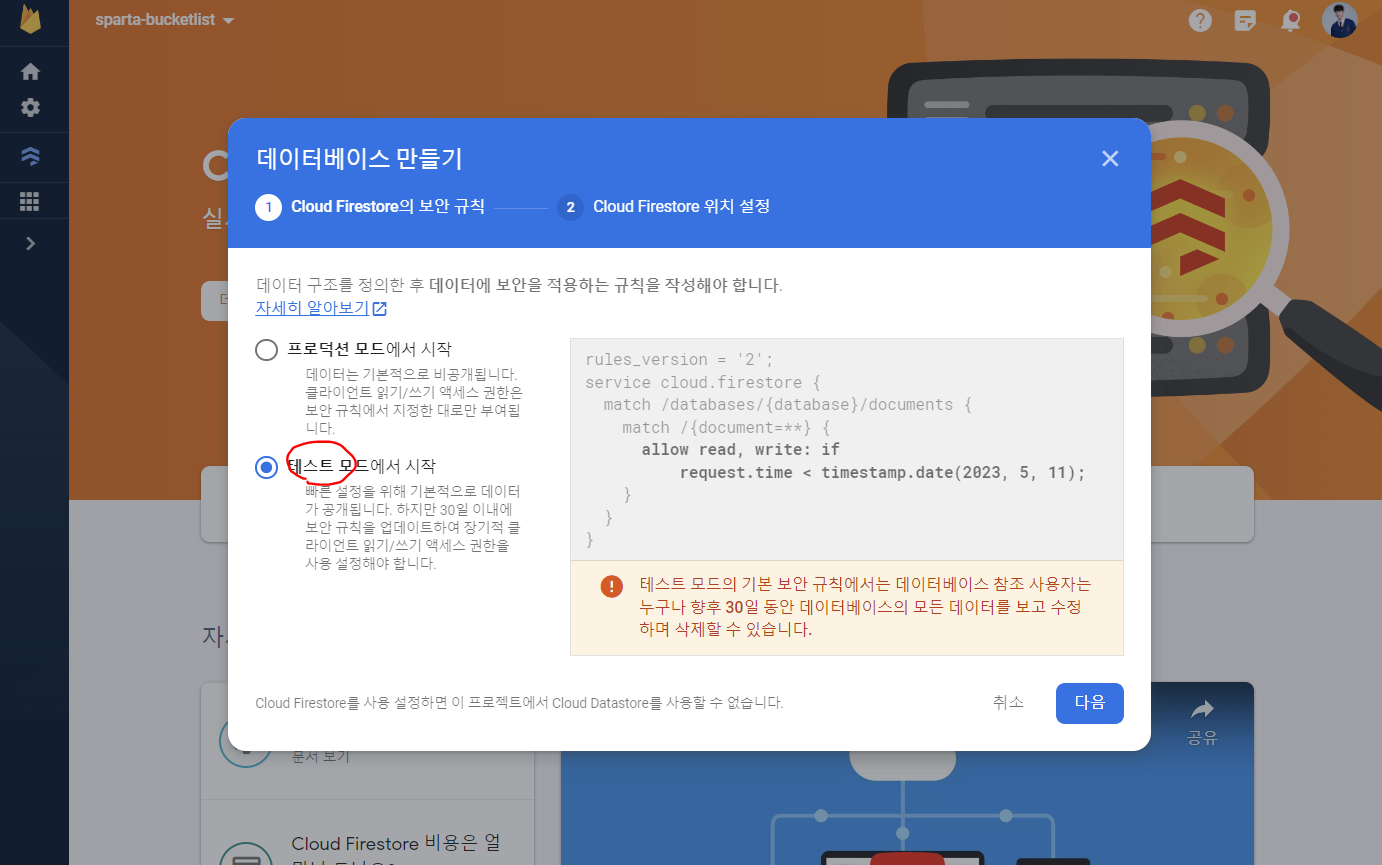This screenshot has height=865, width=1382.
Task: Expand the sidebar with the chevron
Action: pos(30,243)
